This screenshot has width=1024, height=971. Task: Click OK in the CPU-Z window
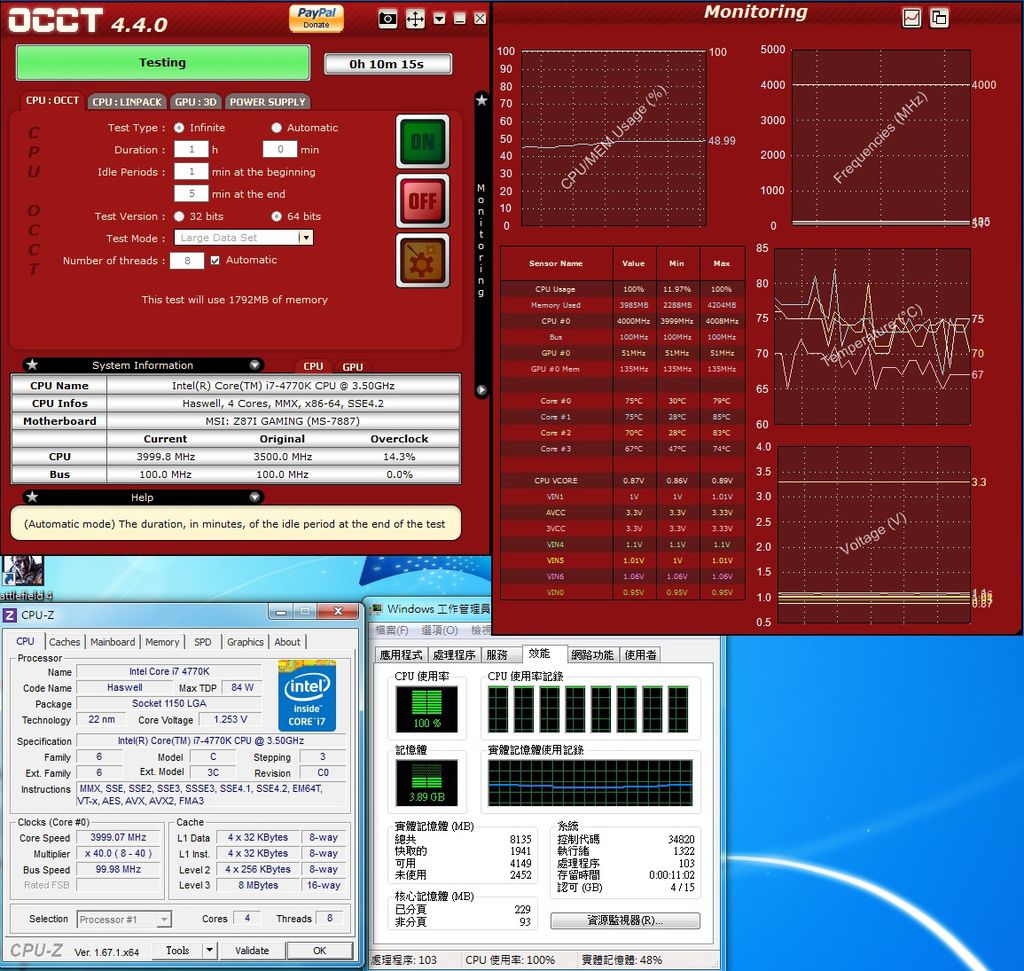coord(319,951)
